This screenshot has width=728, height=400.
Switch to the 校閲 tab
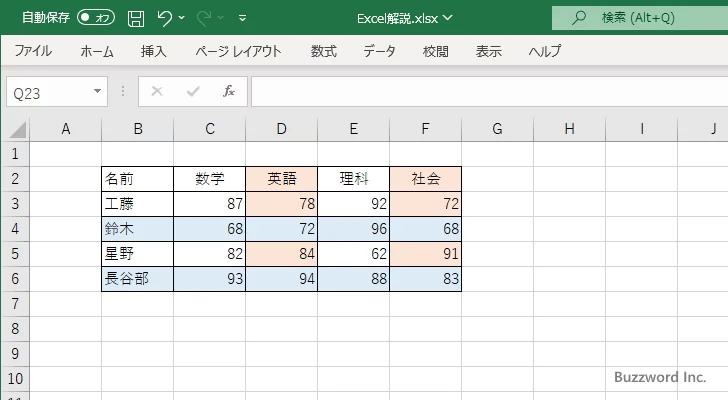pos(436,51)
